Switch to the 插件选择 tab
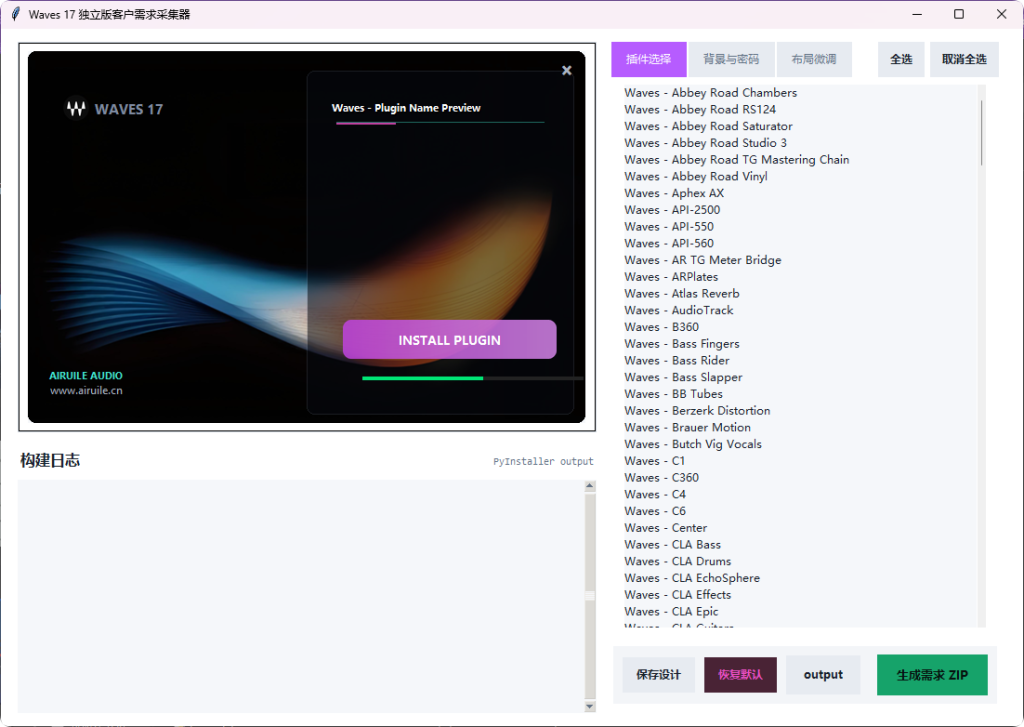This screenshot has height=727, width=1024. (x=648, y=59)
